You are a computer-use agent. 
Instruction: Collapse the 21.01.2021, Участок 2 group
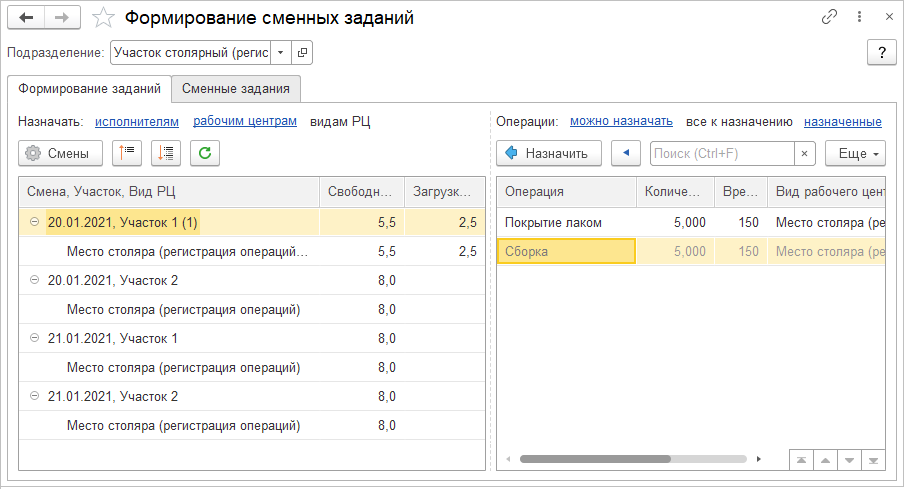point(34,397)
